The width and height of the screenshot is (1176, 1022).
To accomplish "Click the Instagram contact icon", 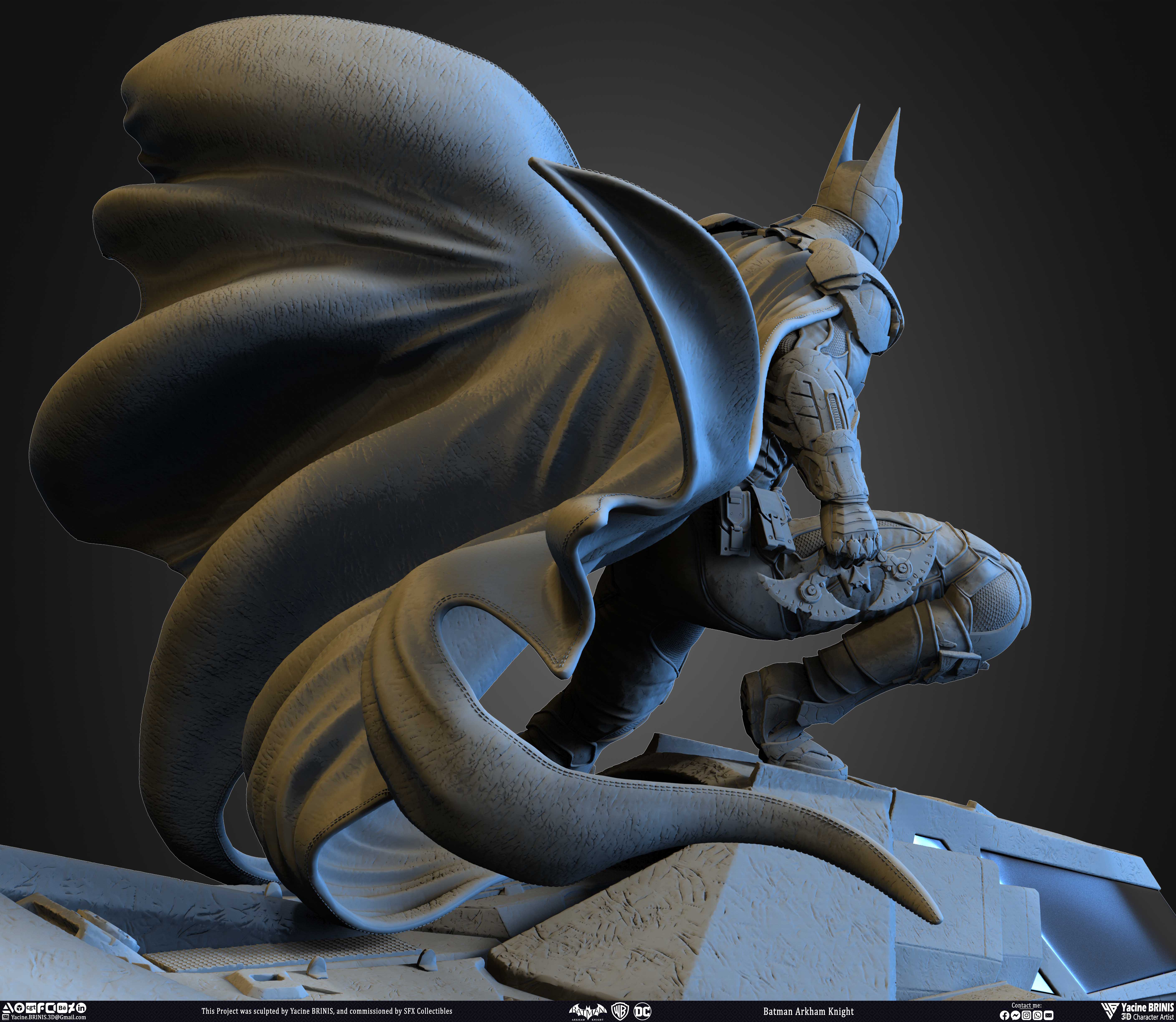I will point(1027,1015).
